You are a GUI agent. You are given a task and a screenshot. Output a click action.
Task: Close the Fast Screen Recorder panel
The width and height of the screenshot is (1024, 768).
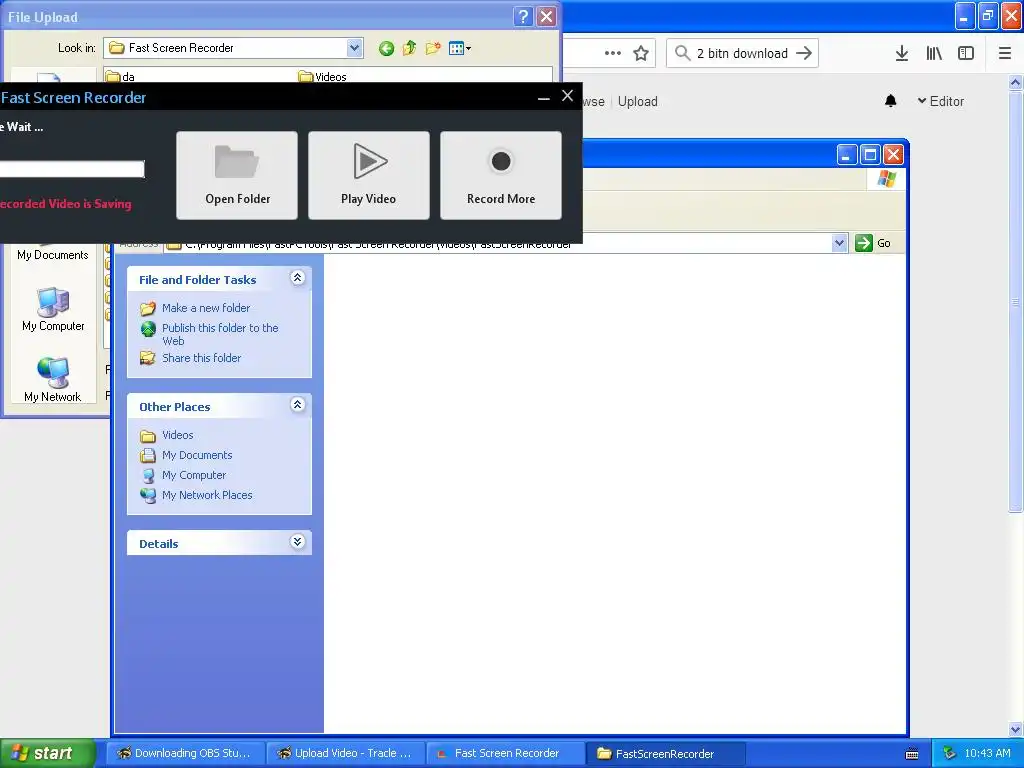[568, 96]
